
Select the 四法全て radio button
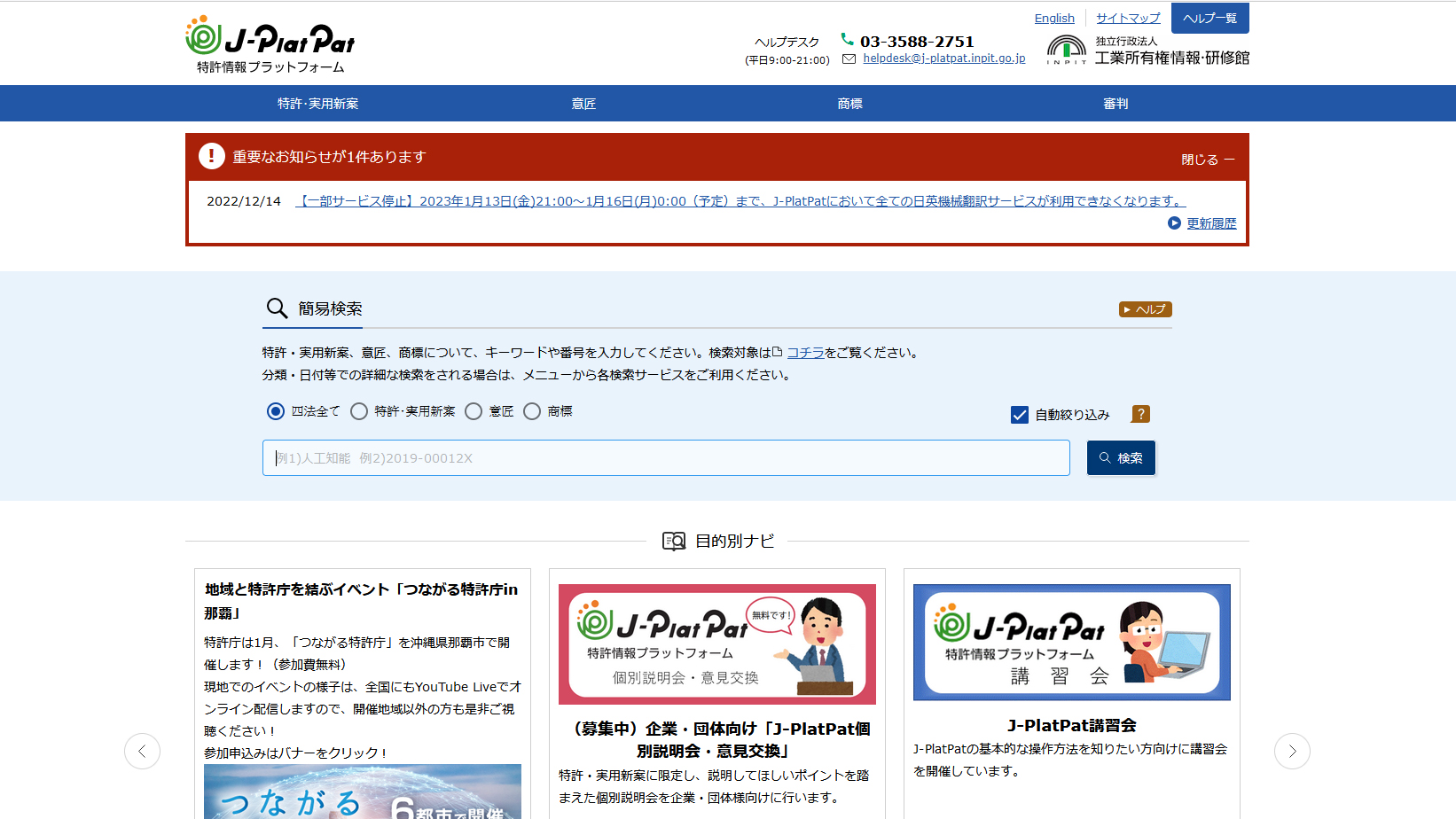click(276, 411)
